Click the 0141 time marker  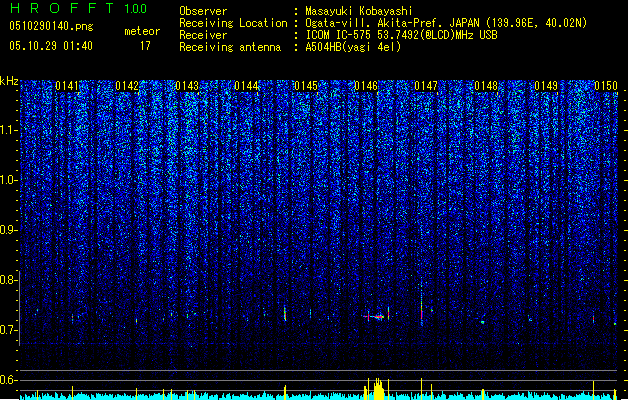pos(67,86)
